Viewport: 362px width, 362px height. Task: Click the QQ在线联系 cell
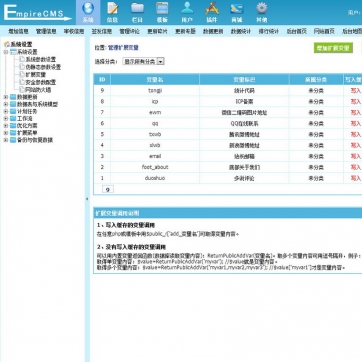[244, 123]
